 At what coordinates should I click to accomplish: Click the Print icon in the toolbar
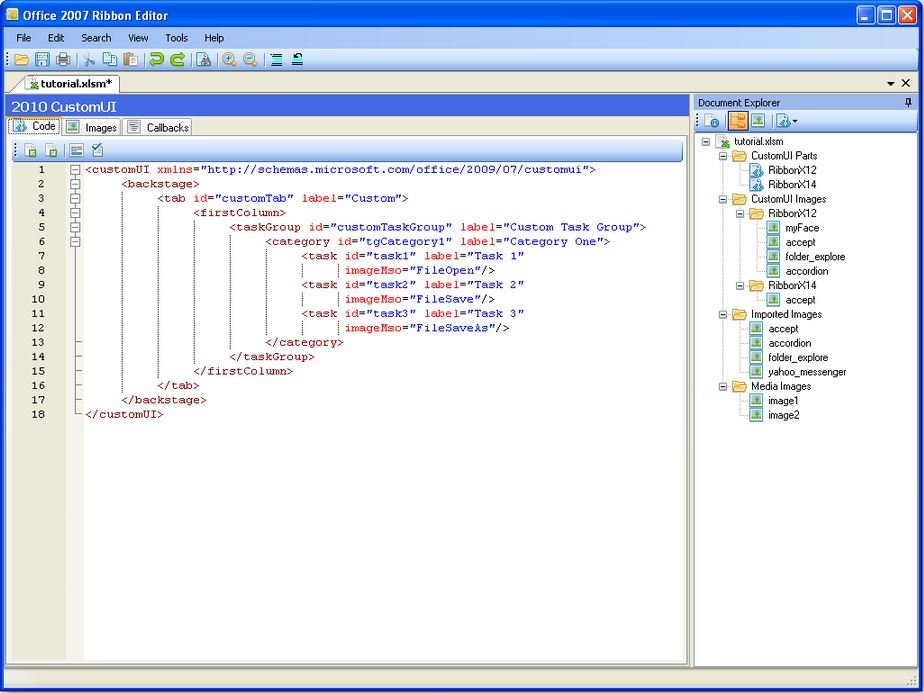coord(63,60)
